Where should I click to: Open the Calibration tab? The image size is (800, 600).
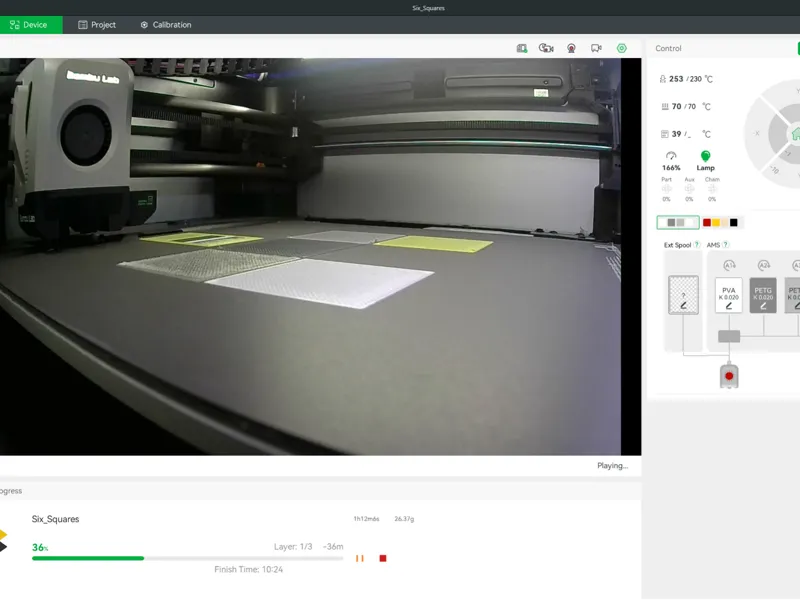(166, 24)
